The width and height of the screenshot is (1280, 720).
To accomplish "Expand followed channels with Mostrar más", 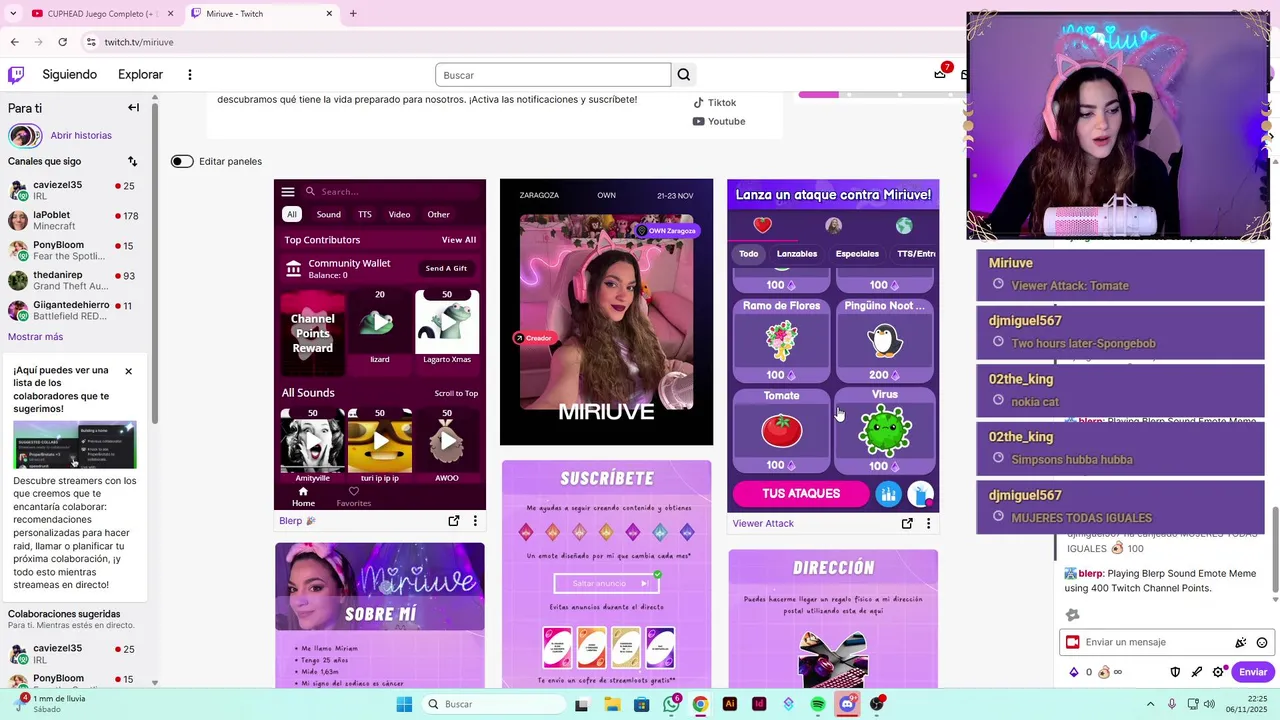I will 35,336.
